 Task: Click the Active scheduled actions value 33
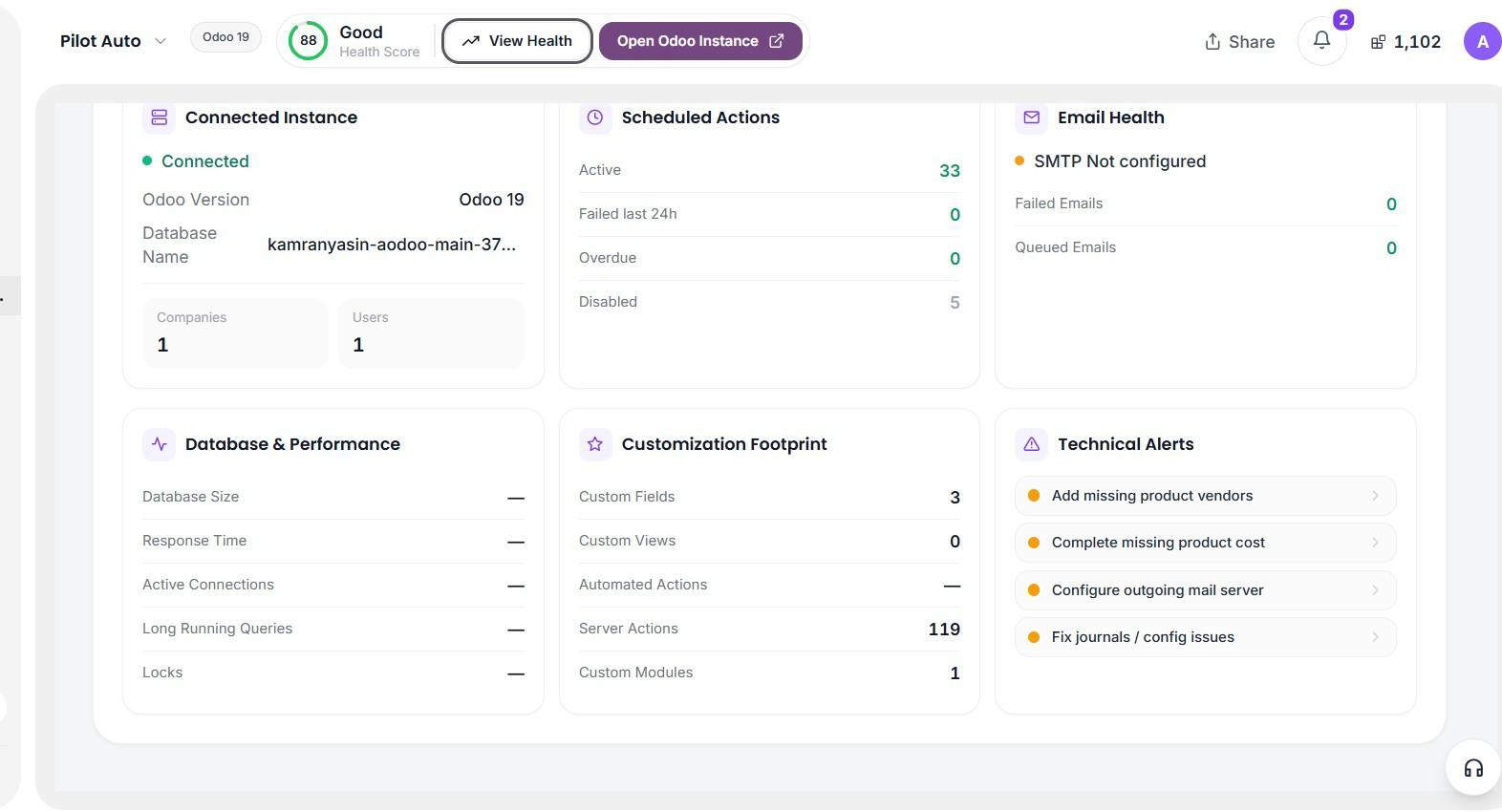[950, 171]
